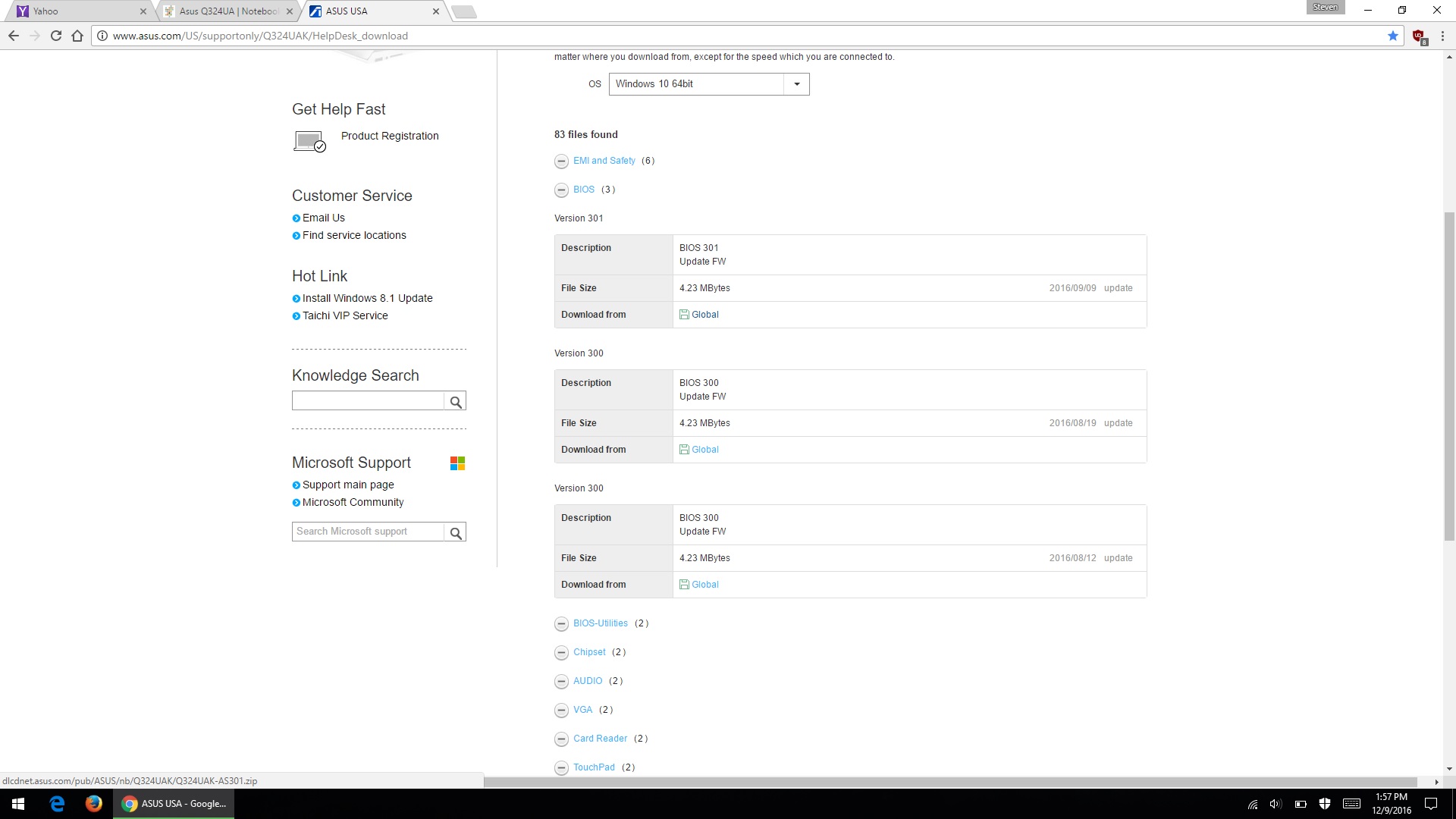This screenshot has width=1456, height=819.
Task: Open Windows Defender shield tray icon
Action: (x=1325, y=804)
